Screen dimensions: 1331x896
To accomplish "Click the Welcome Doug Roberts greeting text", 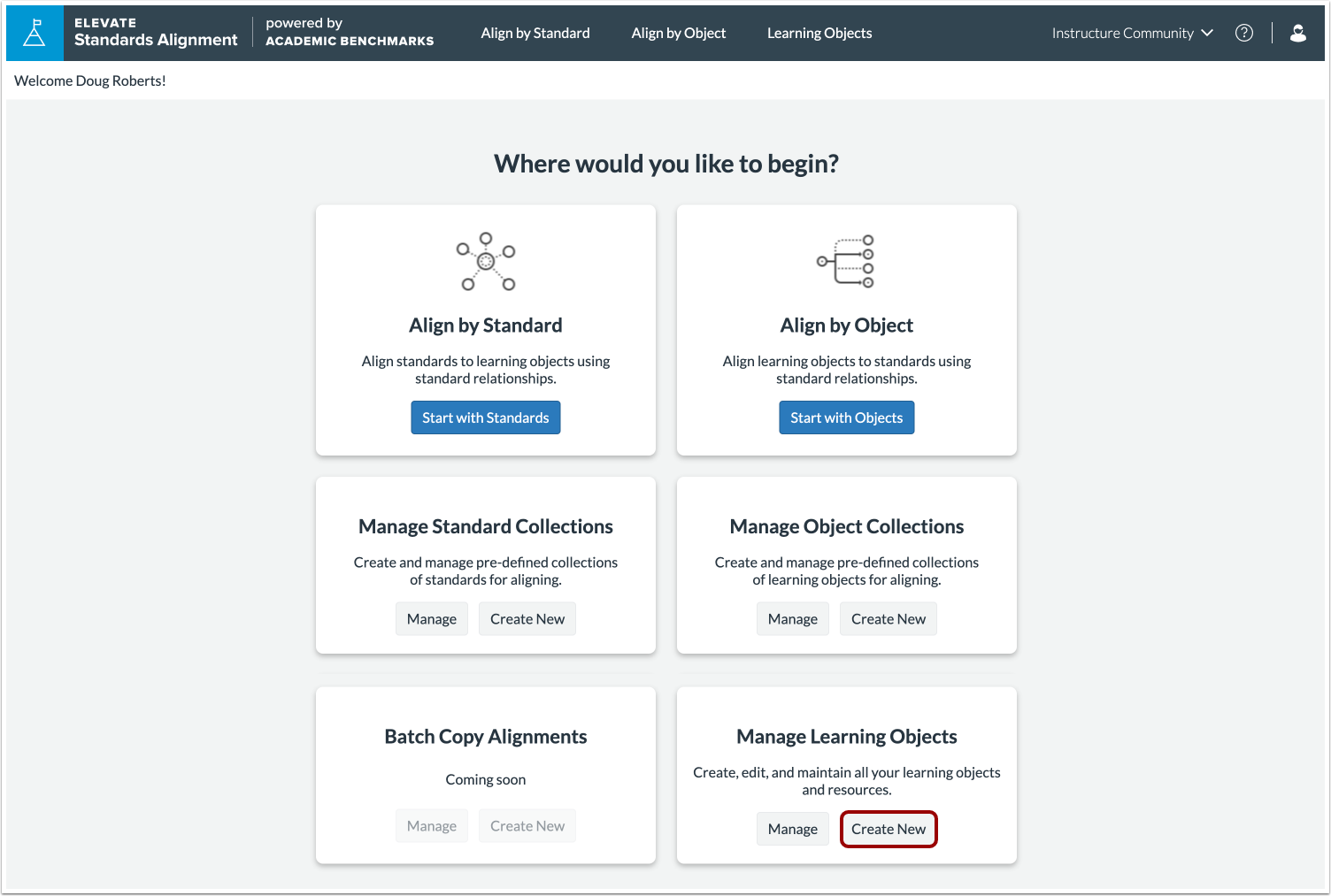I will tap(89, 80).
